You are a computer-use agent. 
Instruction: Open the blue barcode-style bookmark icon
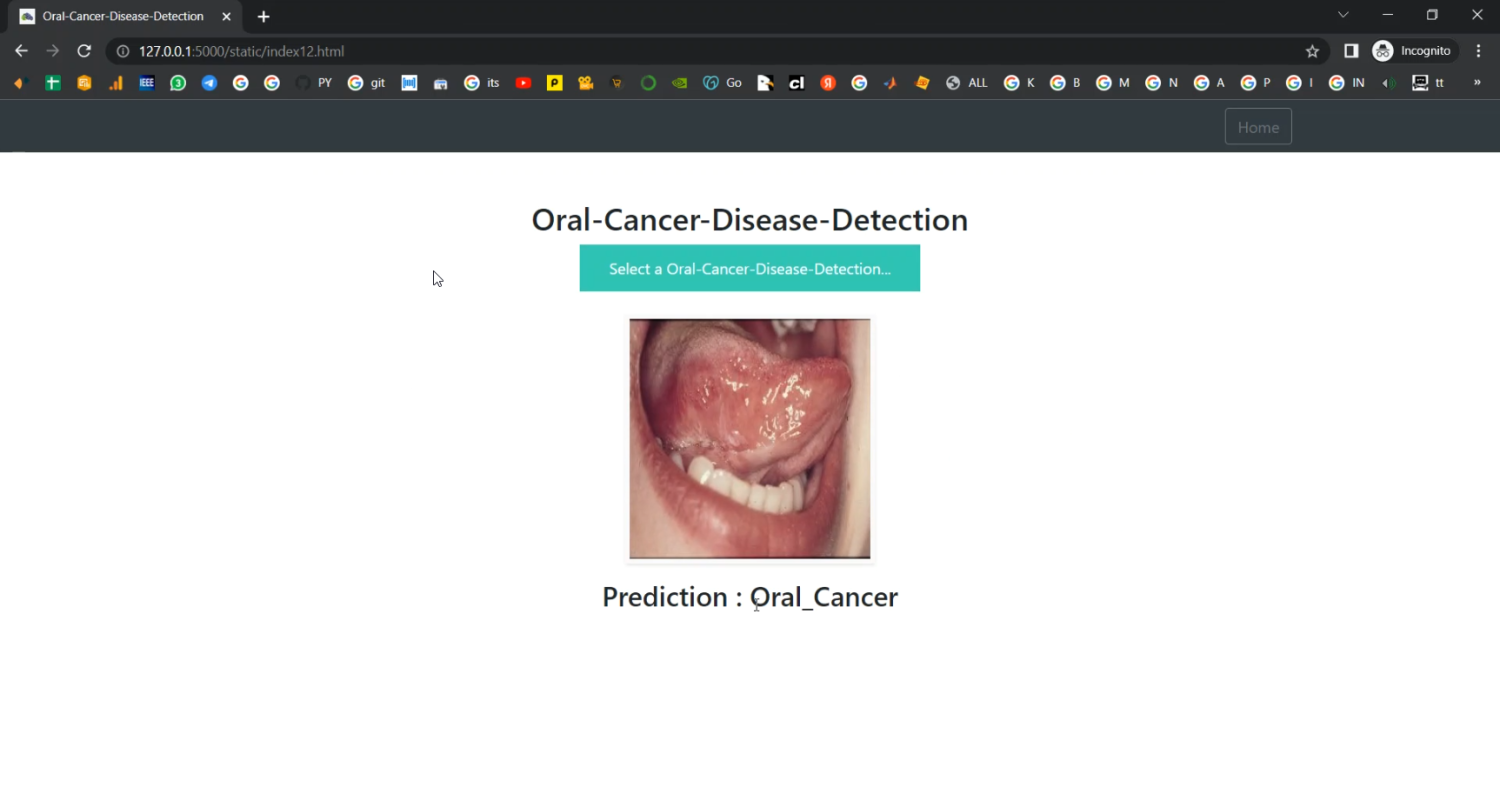(409, 83)
